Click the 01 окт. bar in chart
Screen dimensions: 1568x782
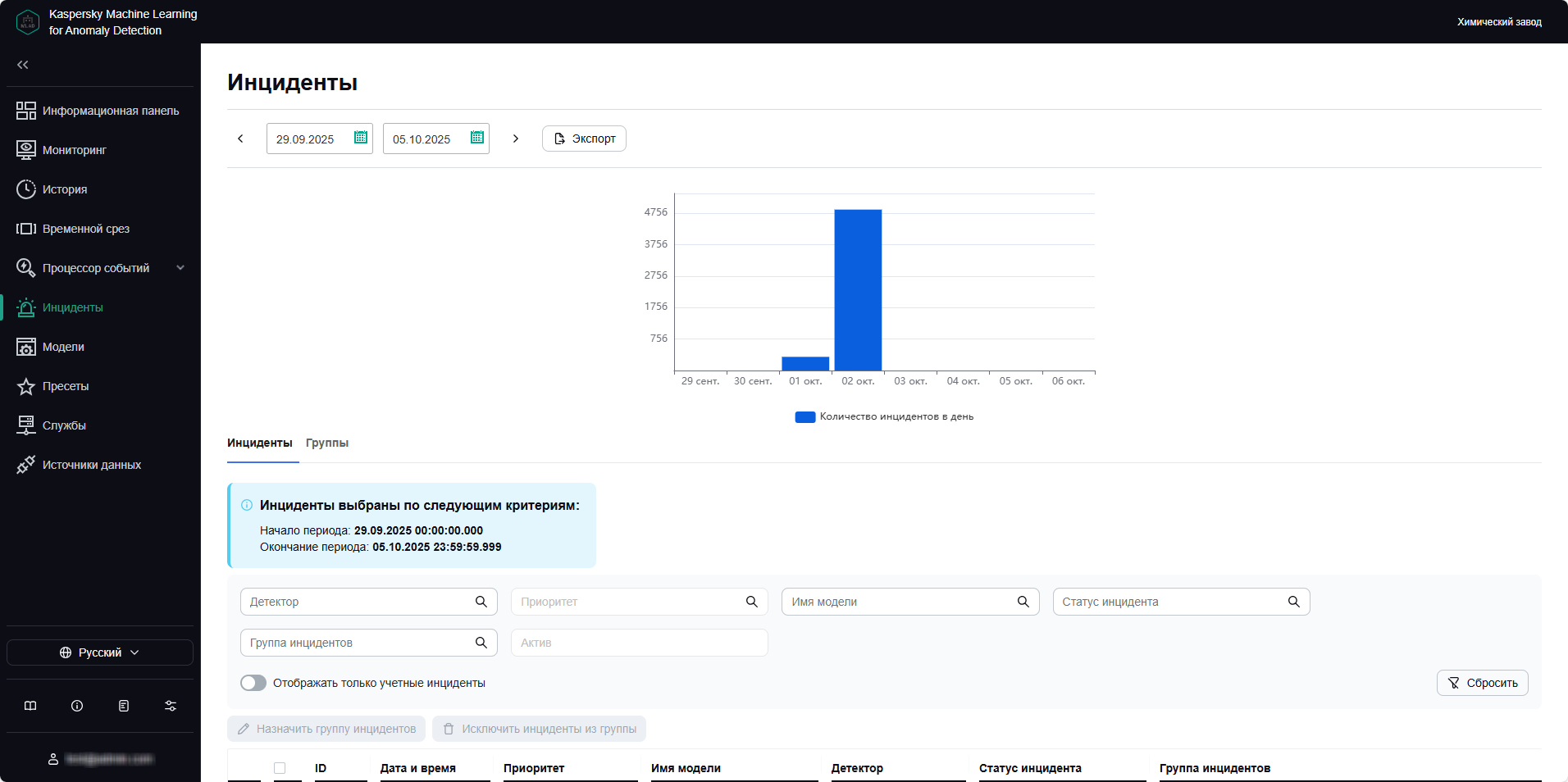pyautogui.click(x=805, y=364)
